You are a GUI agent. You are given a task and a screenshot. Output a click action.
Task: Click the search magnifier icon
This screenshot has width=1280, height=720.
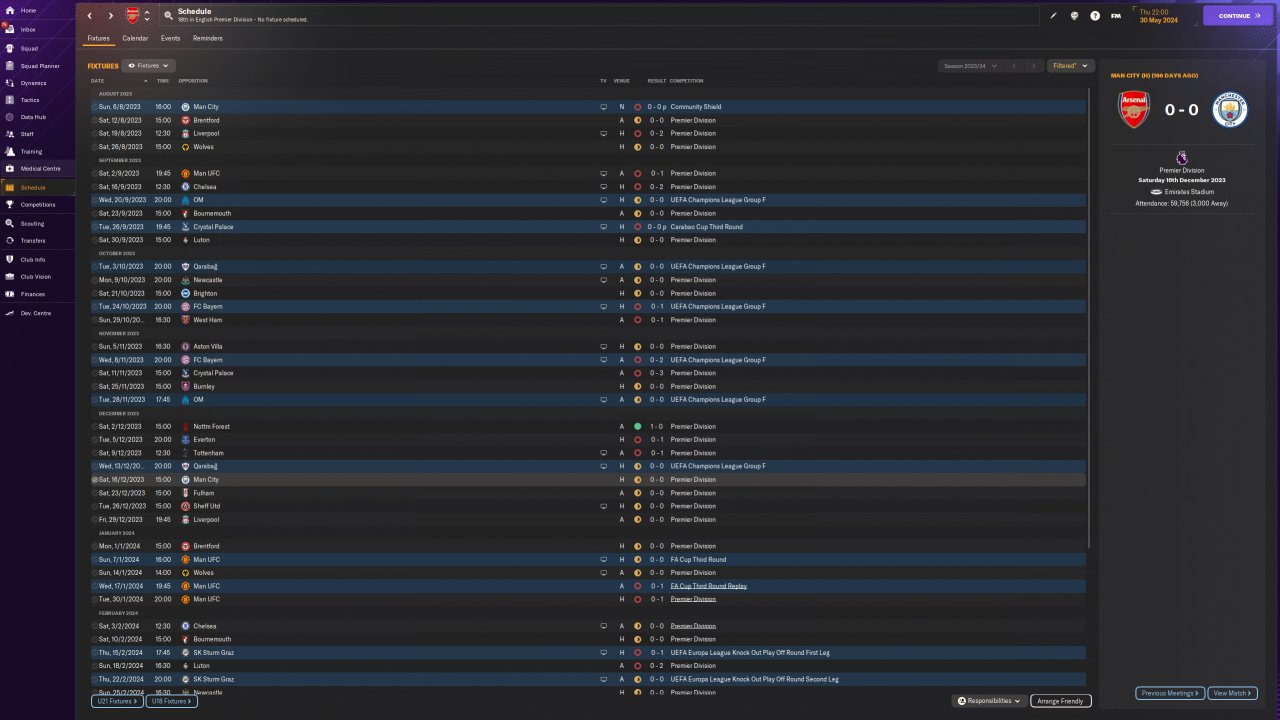(168, 16)
